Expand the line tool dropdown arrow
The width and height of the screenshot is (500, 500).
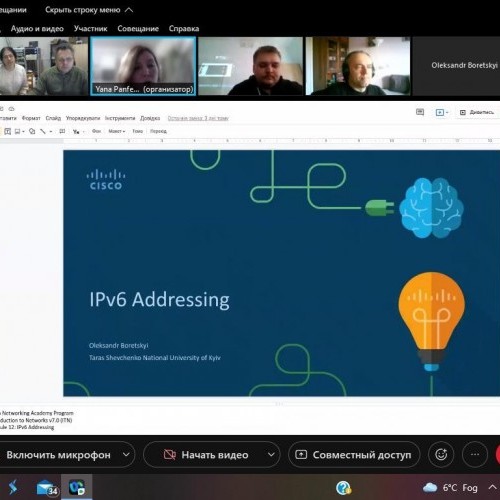(51, 132)
